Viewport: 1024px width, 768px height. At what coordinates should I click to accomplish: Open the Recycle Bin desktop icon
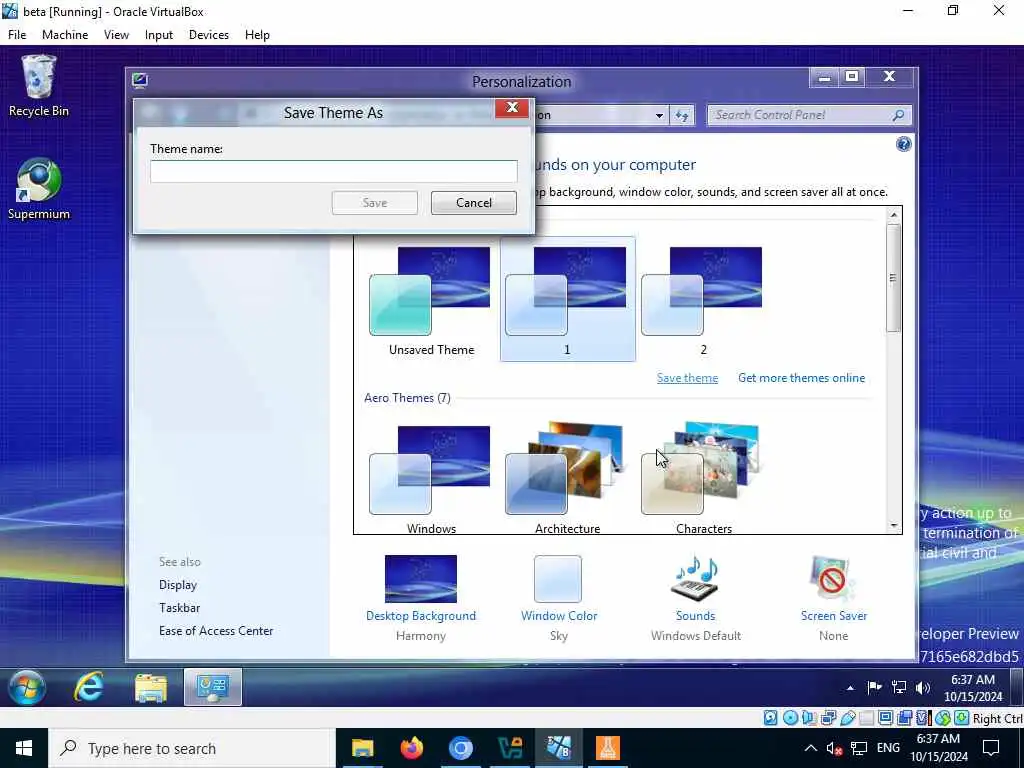[39, 86]
